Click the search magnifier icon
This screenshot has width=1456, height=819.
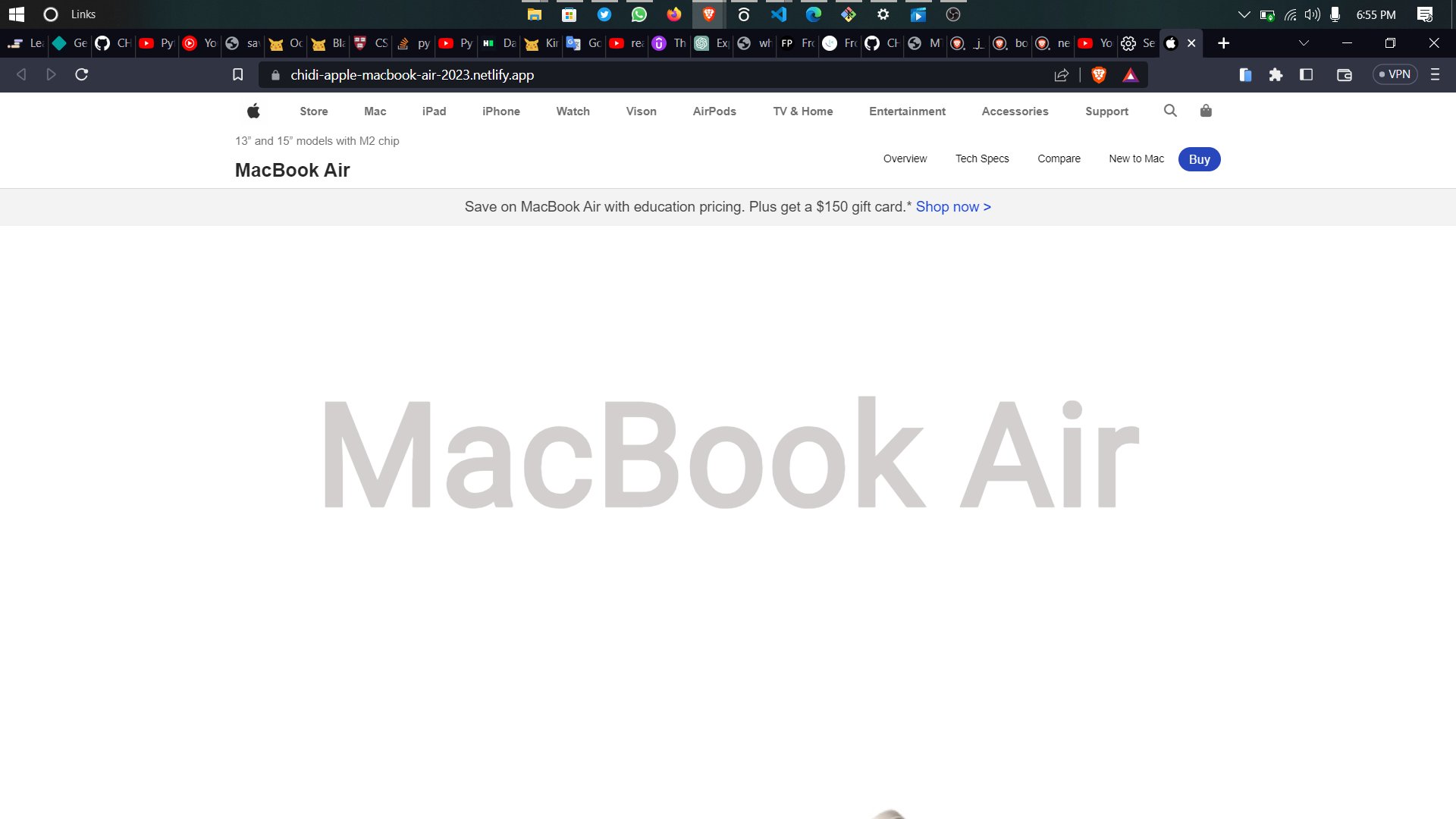(x=1170, y=111)
